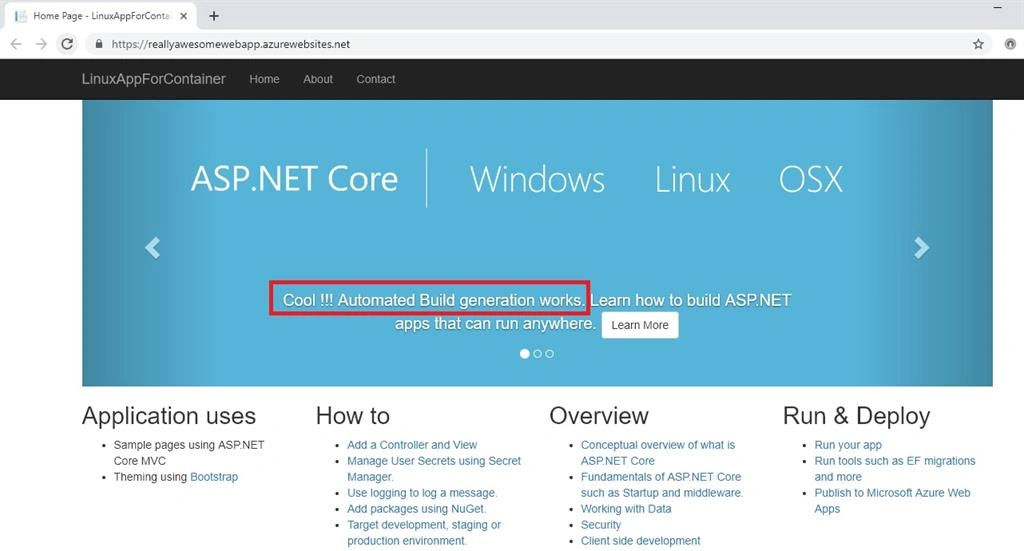Open Working with Data link
Viewport: 1024px width, 551px height.
click(626, 509)
